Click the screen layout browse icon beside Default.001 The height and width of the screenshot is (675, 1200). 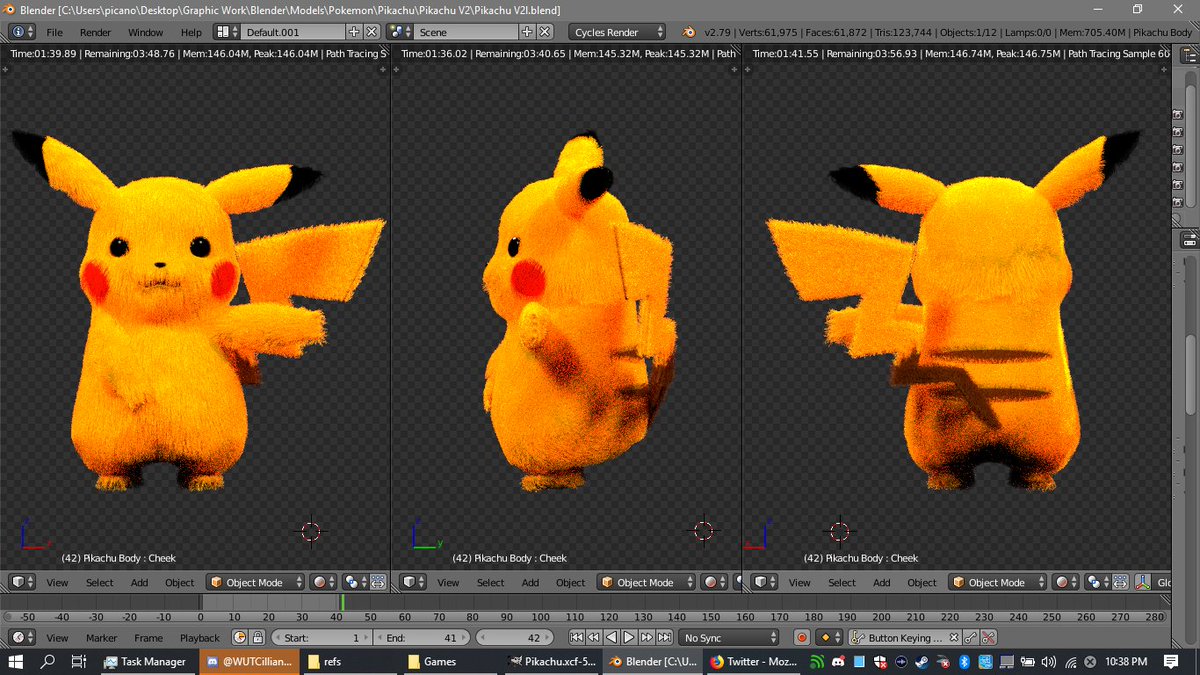click(x=227, y=32)
